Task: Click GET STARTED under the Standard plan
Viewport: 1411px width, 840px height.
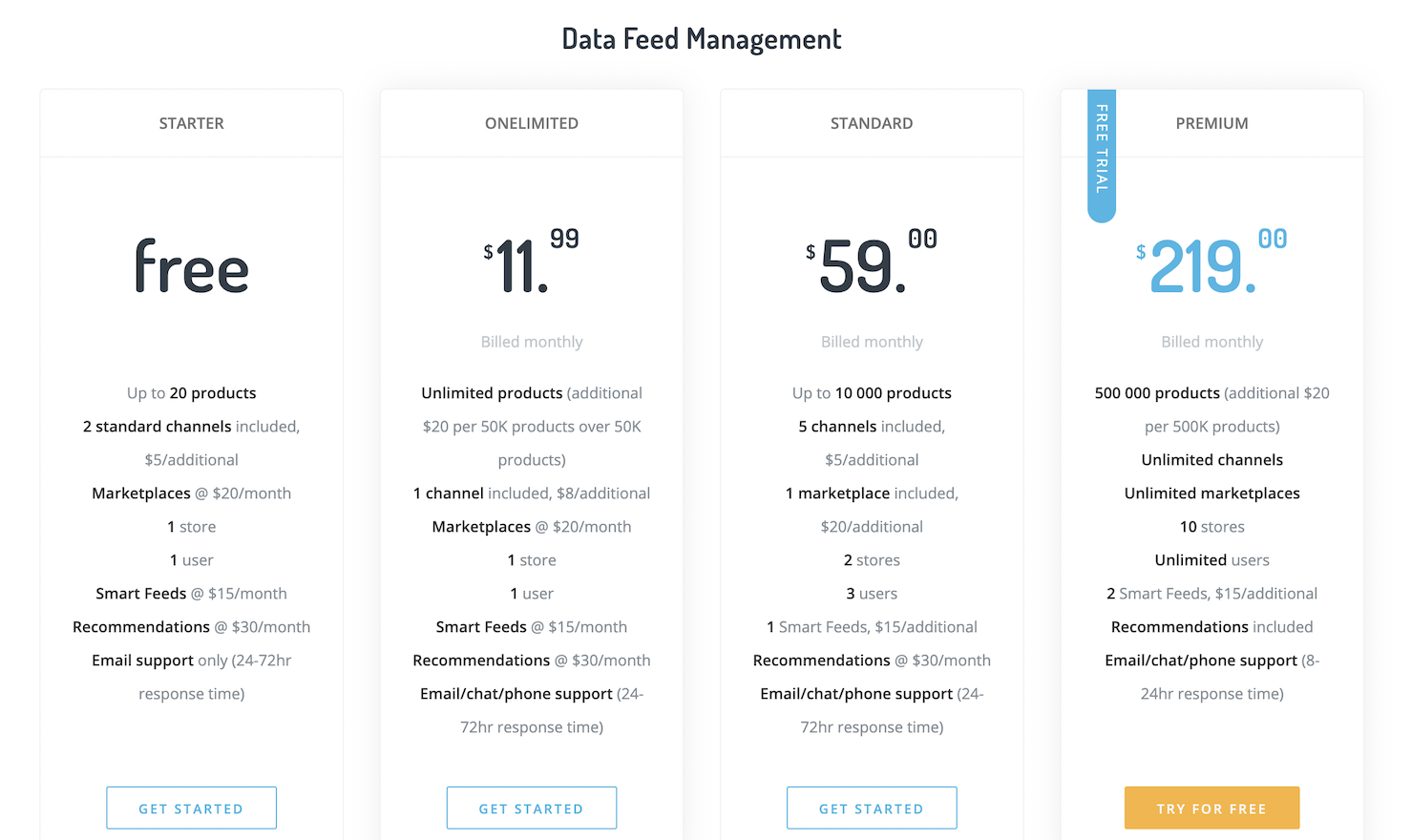Action: pos(871,808)
